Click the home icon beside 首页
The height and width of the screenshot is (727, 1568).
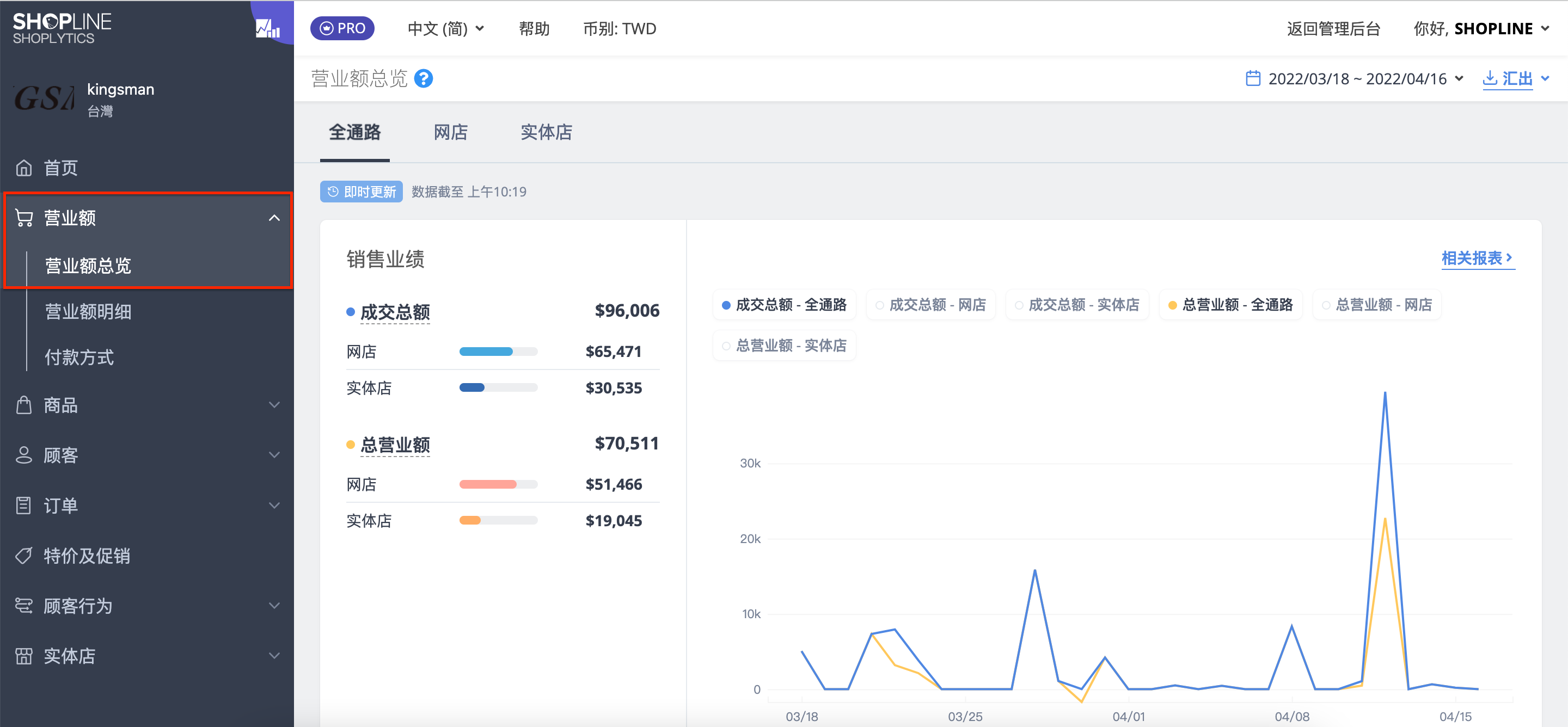coord(24,168)
